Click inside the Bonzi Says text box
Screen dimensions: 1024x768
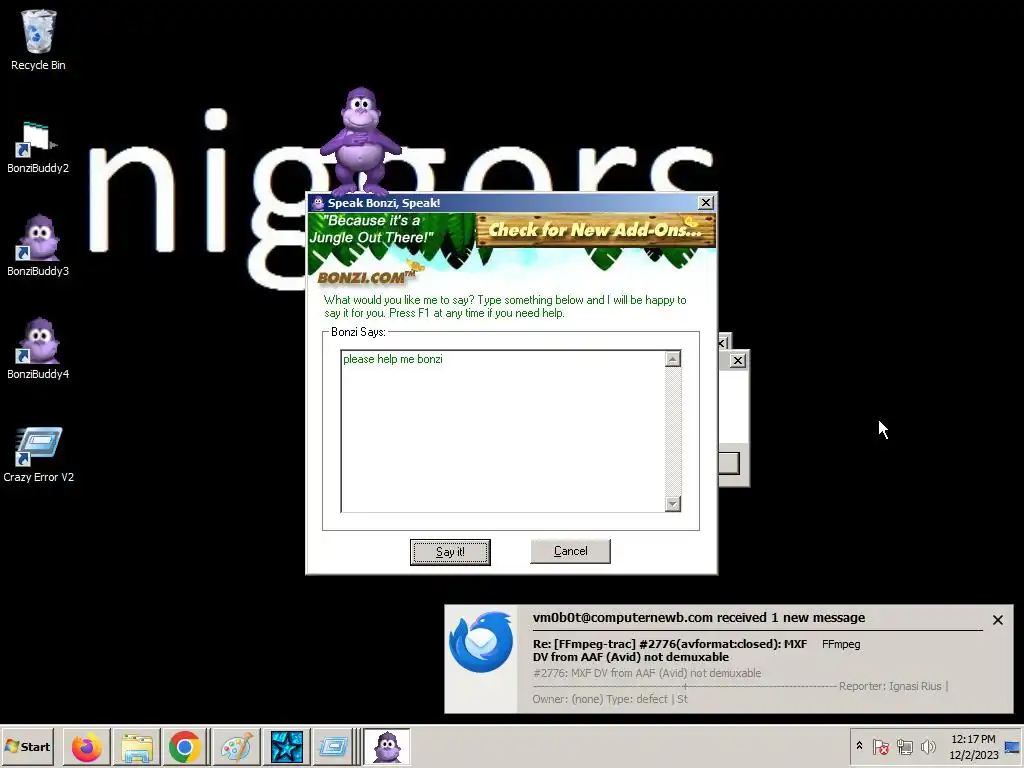point(502,431)
